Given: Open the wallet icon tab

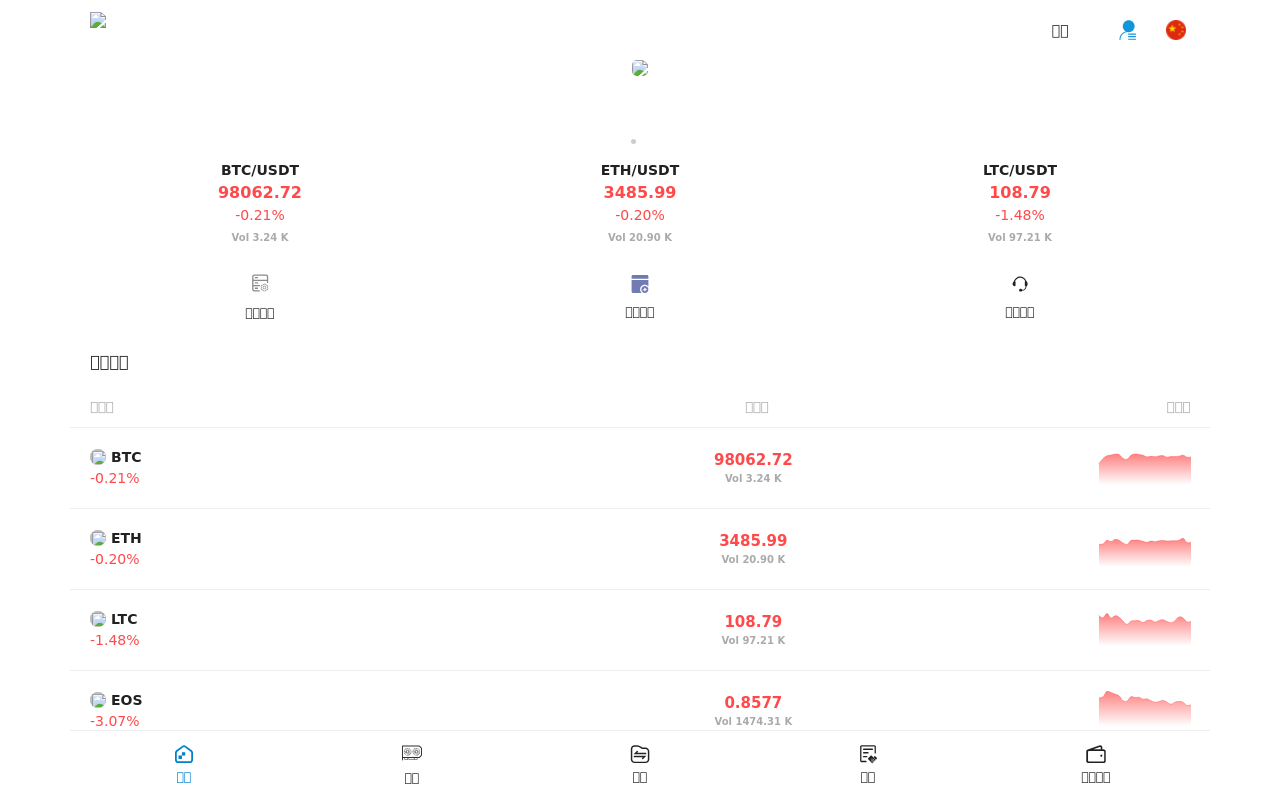Looking at the screenshot, I should [x=1096, y=754].
